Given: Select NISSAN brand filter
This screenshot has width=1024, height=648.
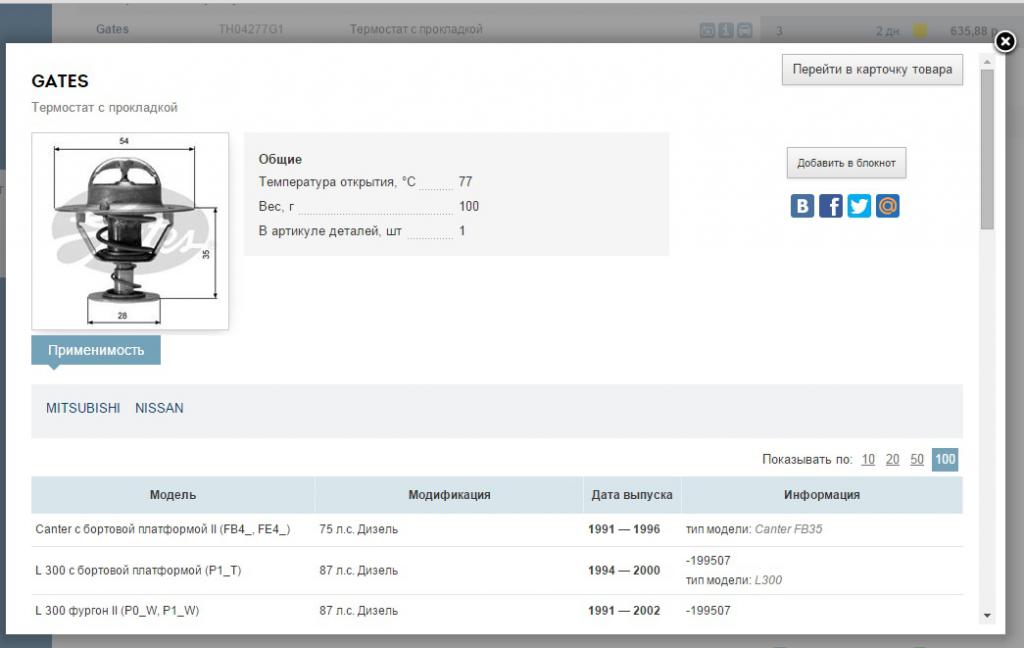Looking at the screenshot, I should pos(159,408).
